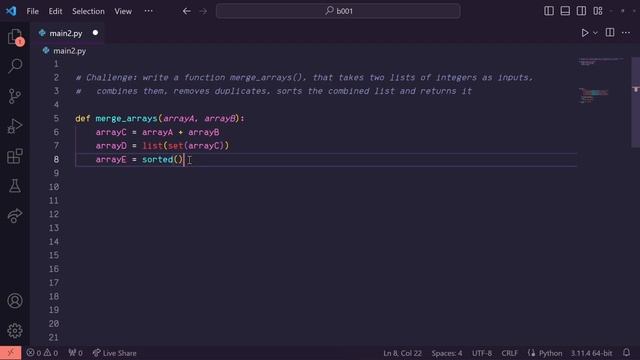The image size is (640, 360).
Task: Expand the overflow menu ellipsis in menu bar
Action: point(149,11)
